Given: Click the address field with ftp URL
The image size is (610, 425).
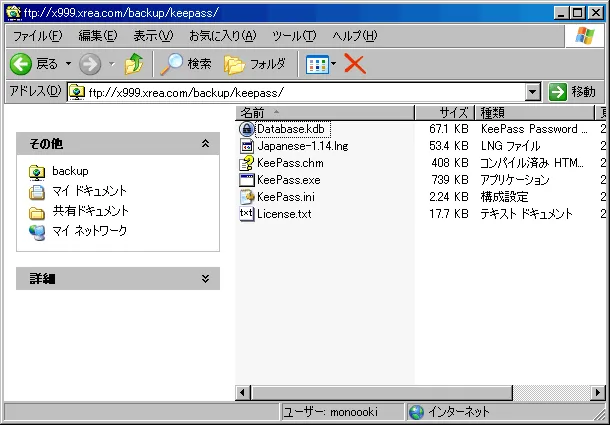Looking at the screenshot, I should (x=296, y=93).
